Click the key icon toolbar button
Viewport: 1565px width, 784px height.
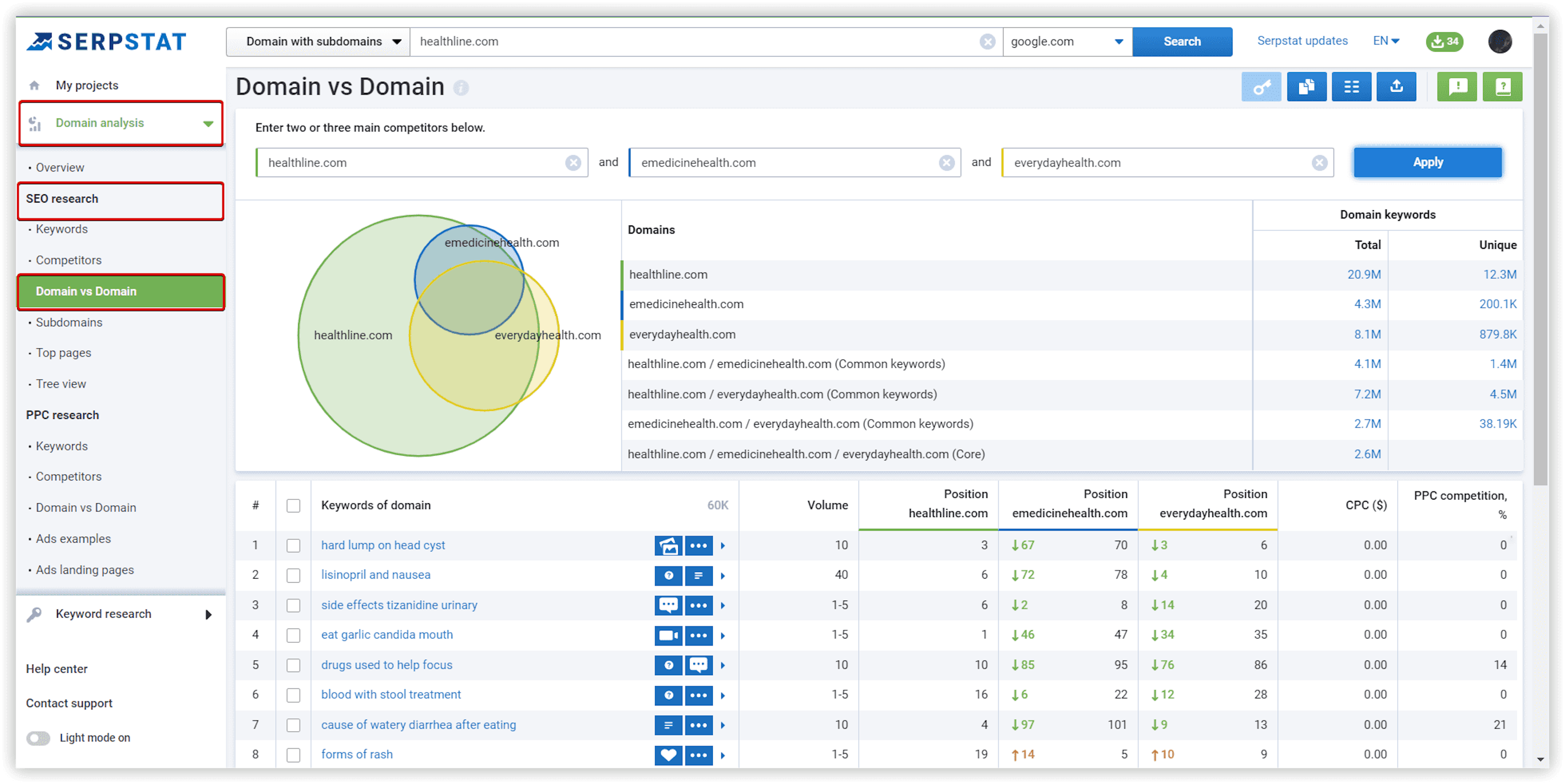(x=1261, y=87)
